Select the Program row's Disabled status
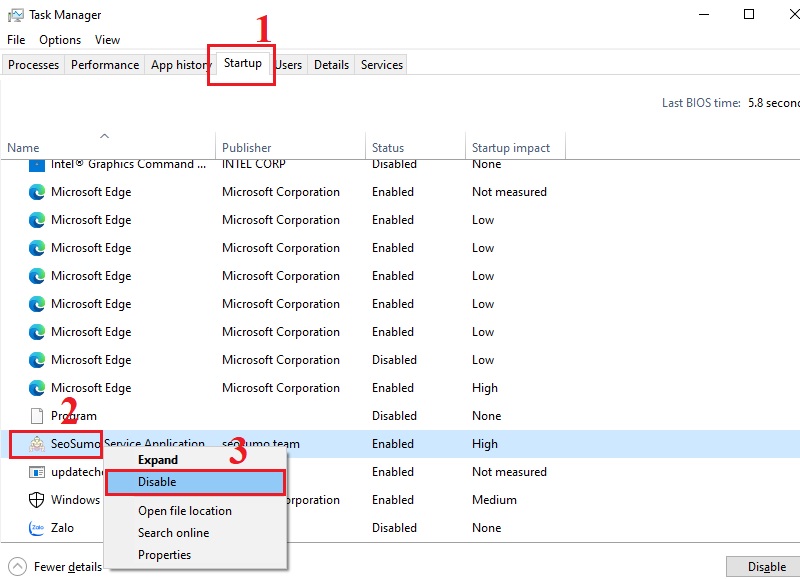This screenshot has height=579, width=800. click(x=394, y=416)
